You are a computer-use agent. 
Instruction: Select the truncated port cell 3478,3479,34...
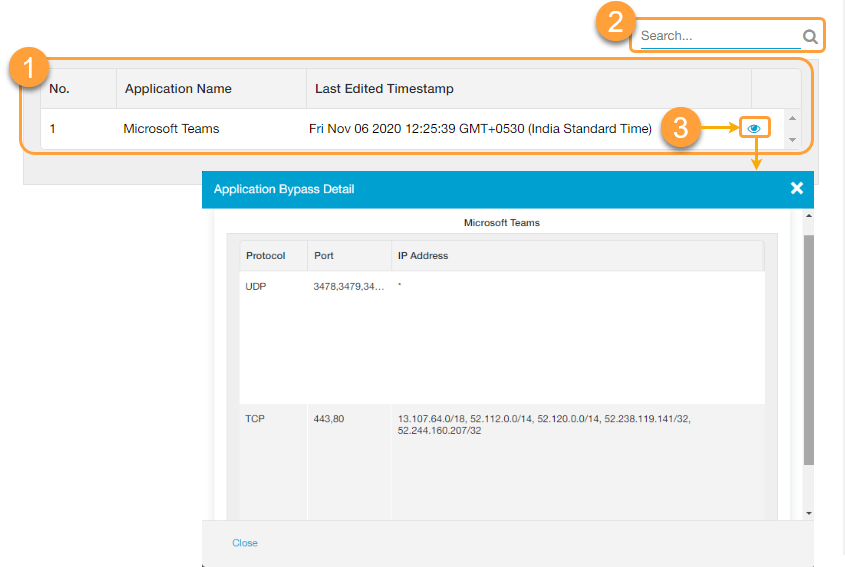[x=349, y=286]
